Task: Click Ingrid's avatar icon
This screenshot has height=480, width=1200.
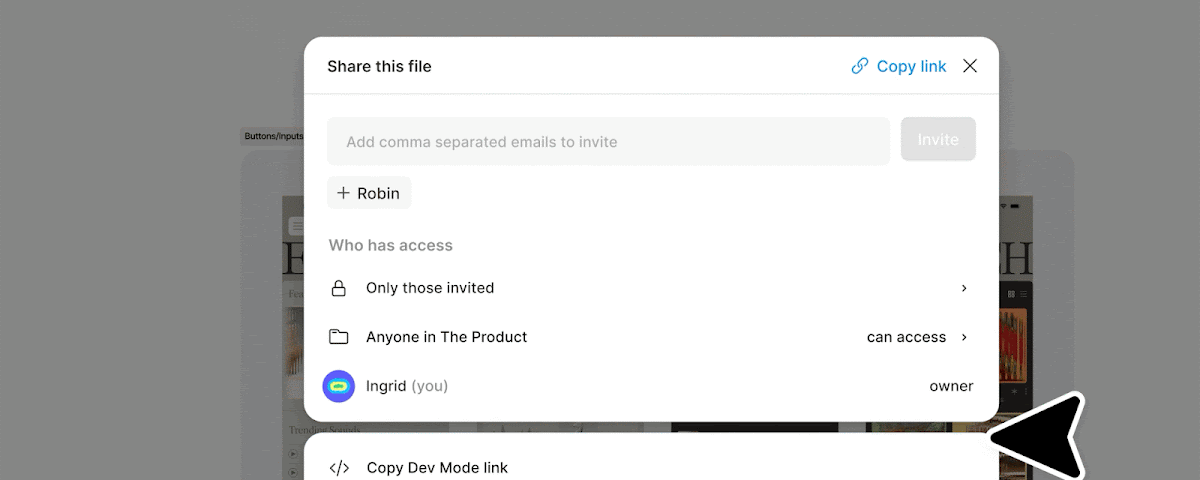Action: [x=339, y=386]
